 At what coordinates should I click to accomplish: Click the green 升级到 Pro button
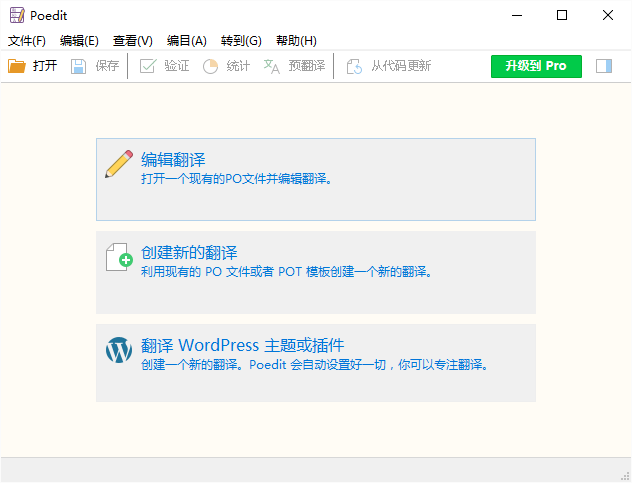536,66
